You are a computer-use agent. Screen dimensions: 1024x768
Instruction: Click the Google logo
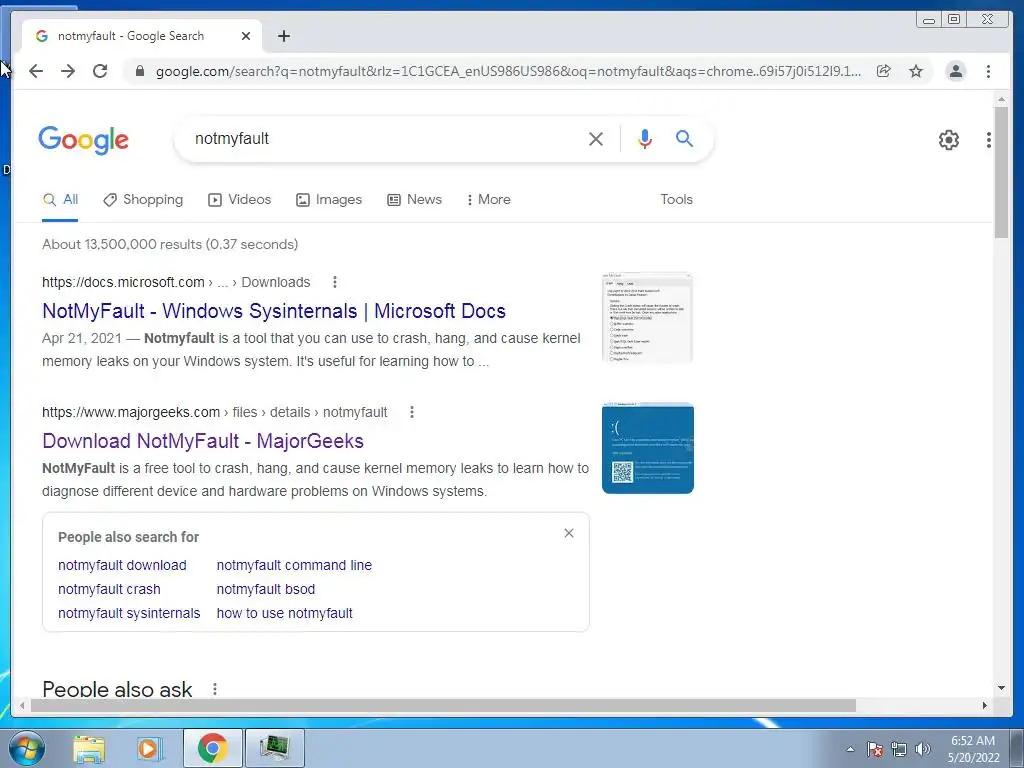84,140
